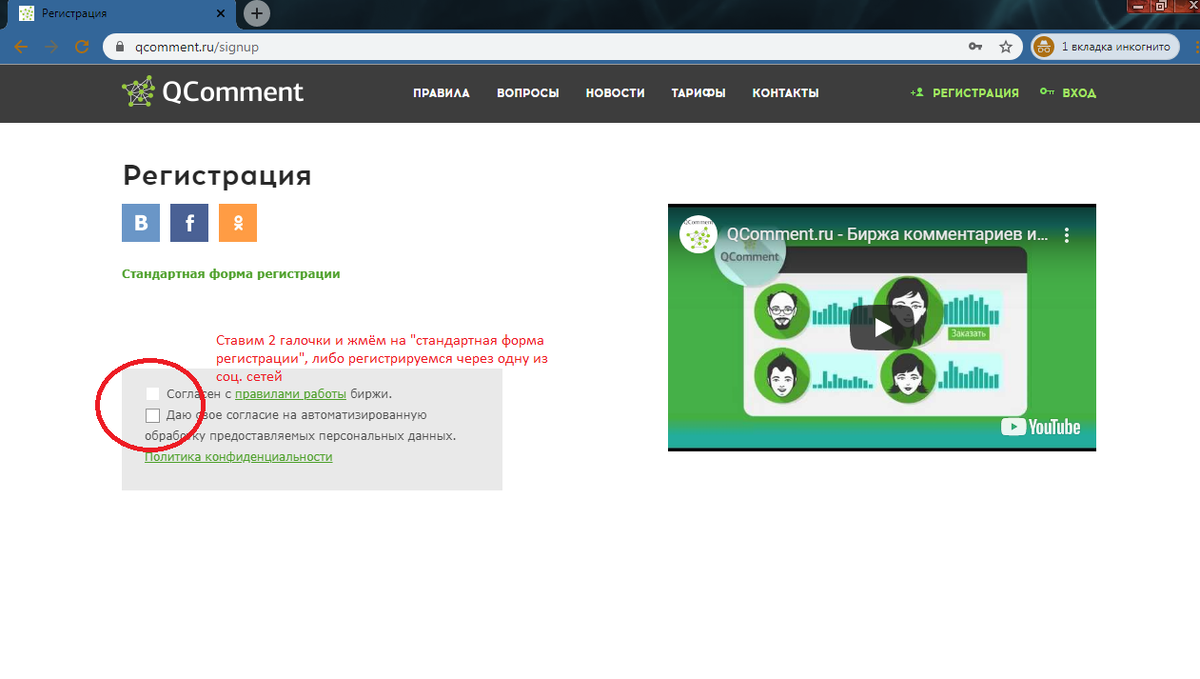
Task: Open the Политика конфиденциальности link
Action: pyautogui.click(x=239, y=456)
